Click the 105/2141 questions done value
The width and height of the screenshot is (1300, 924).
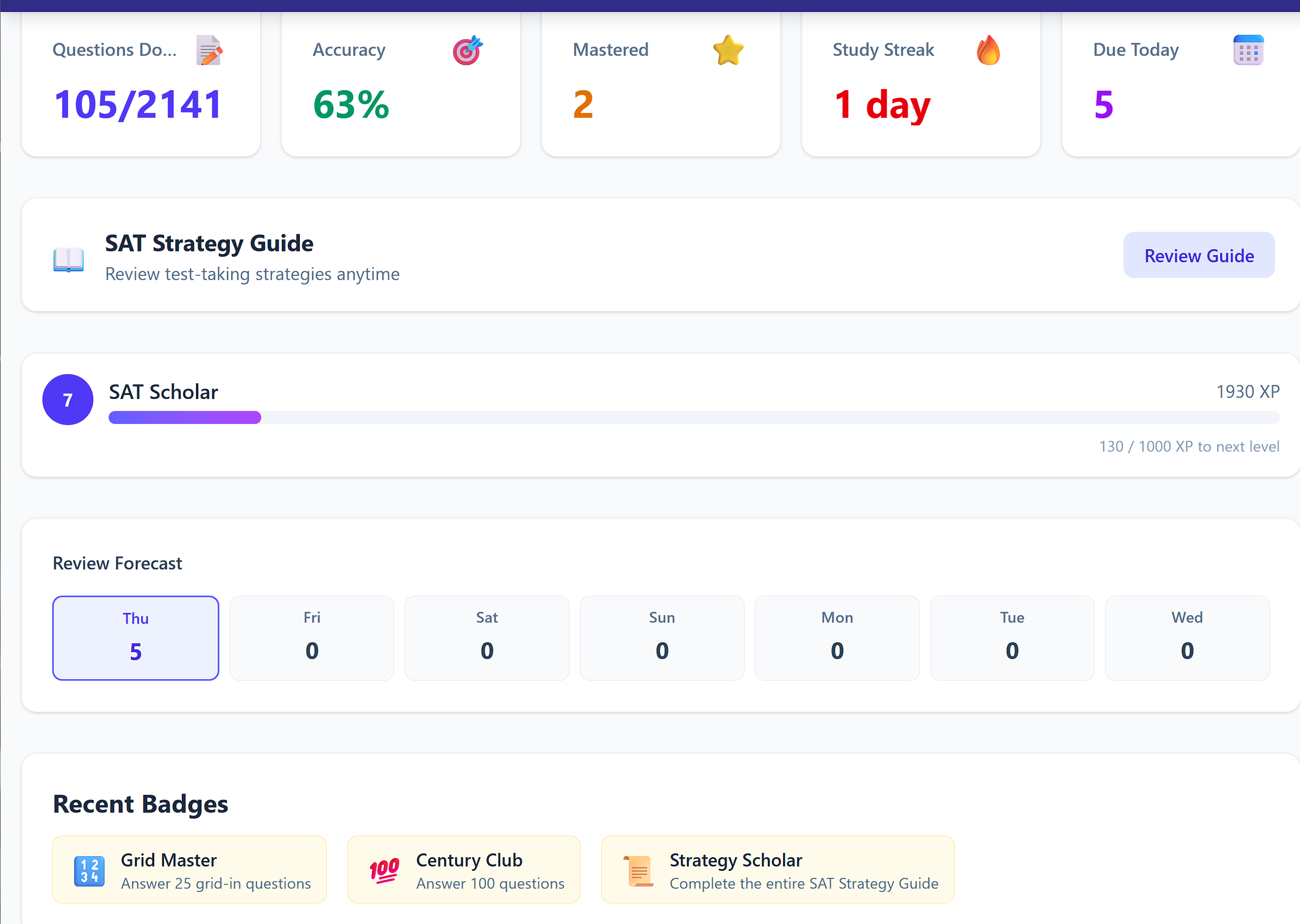138,105
